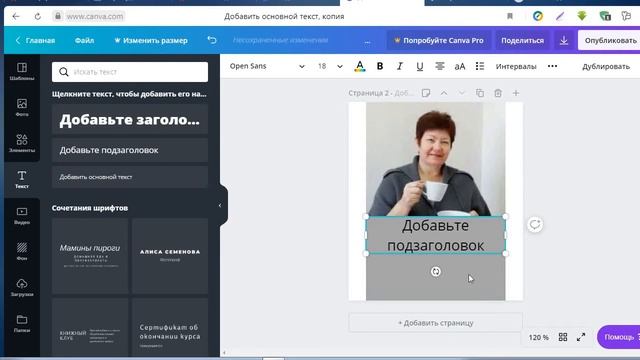Toggle bold formatting
This screenshot has height=360, width=640.
coord(380,66)
